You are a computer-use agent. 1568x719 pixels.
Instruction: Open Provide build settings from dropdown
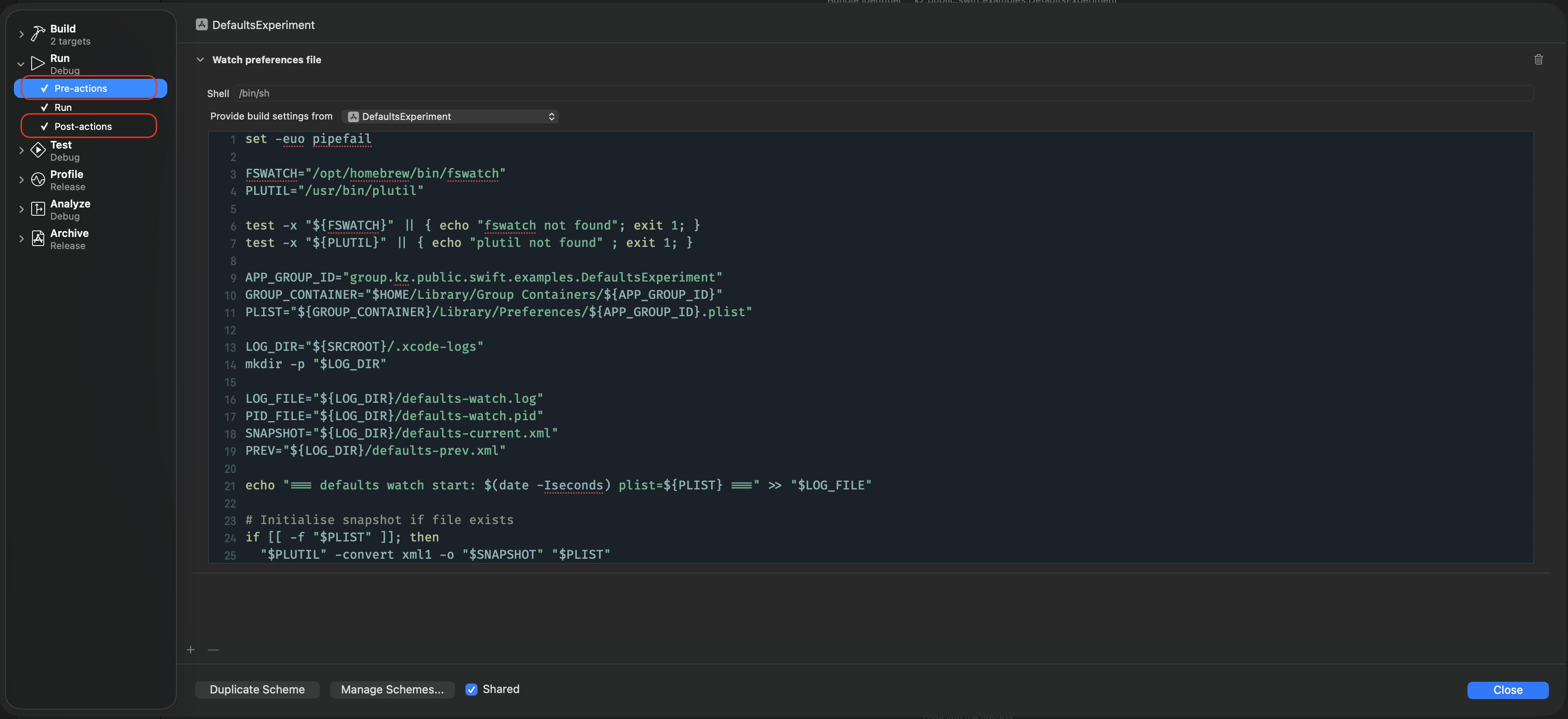pyautogui.click(x=450, y=116)
